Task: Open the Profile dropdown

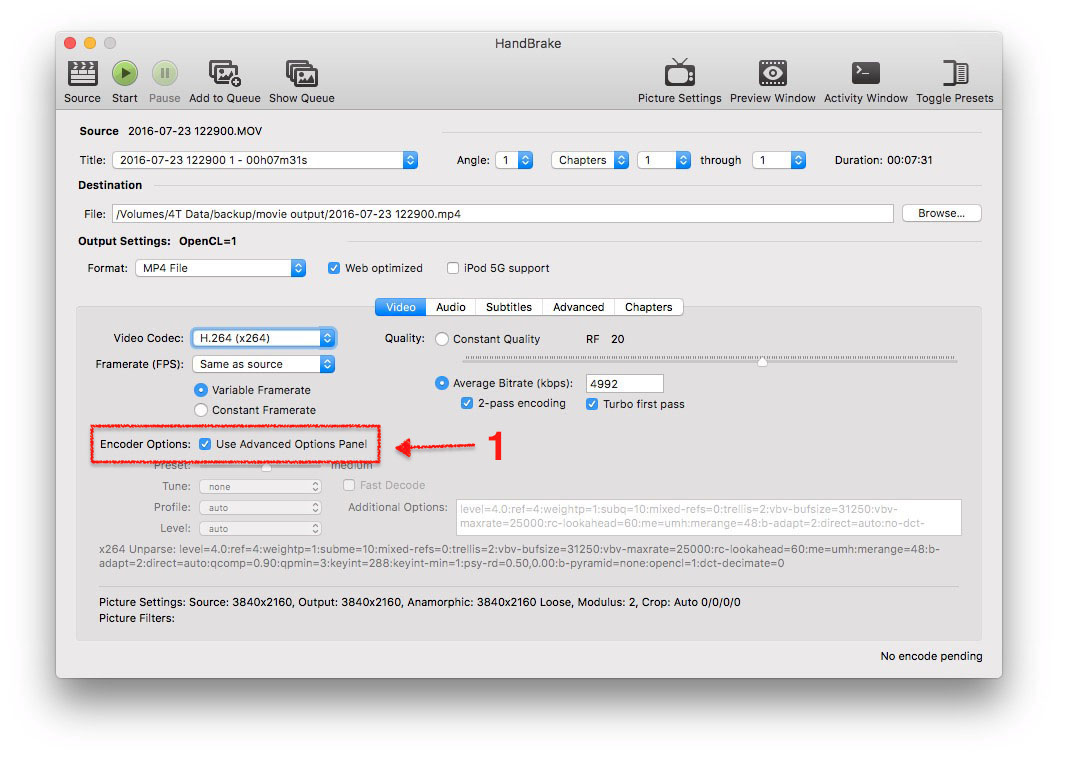Action: click(260, 508)
